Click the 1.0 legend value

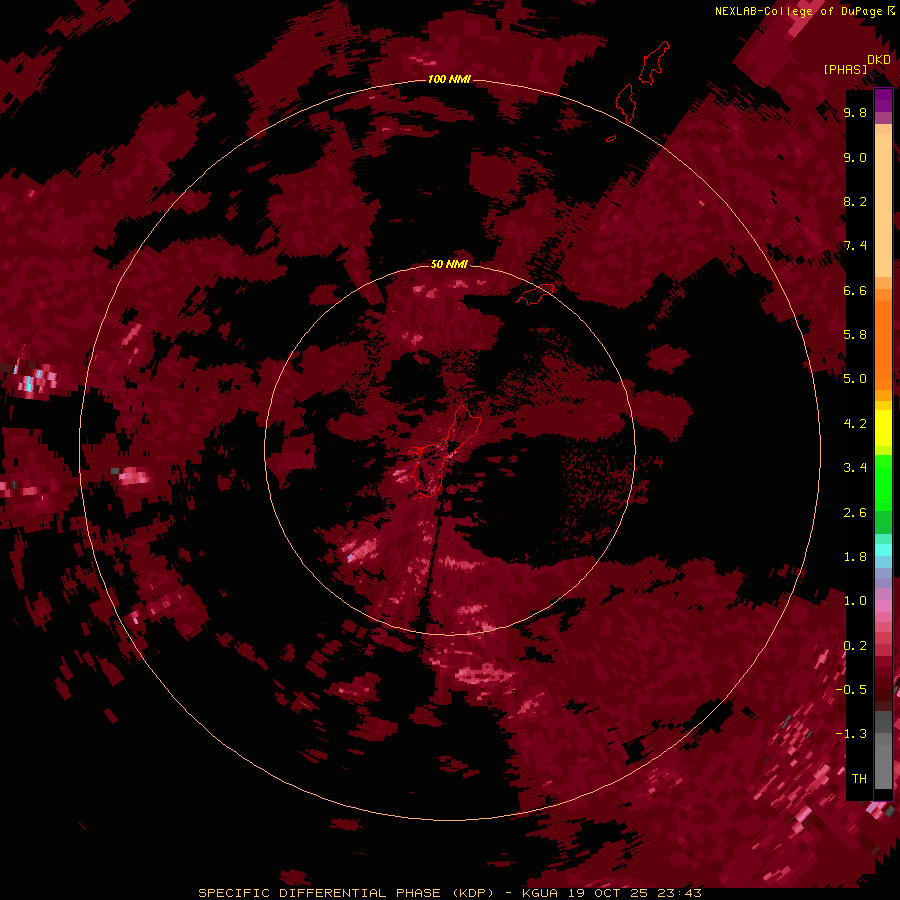pyautogui.click(x=855, y=601)
